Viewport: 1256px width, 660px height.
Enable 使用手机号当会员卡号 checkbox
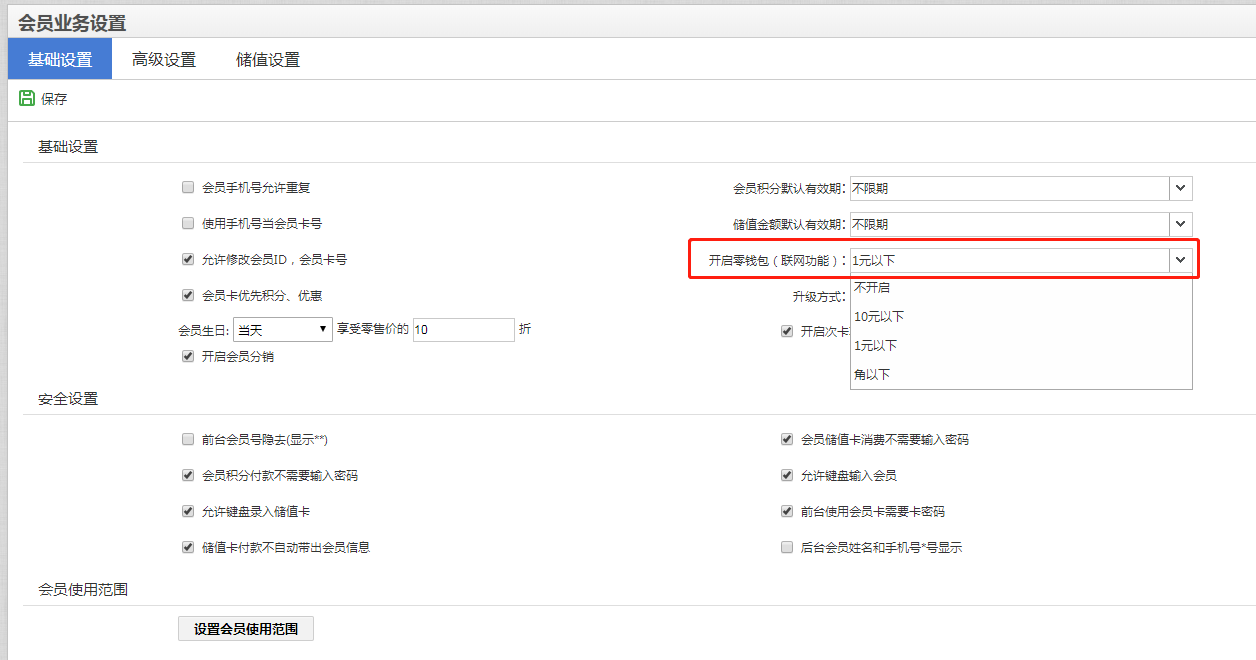click(188, 223)
